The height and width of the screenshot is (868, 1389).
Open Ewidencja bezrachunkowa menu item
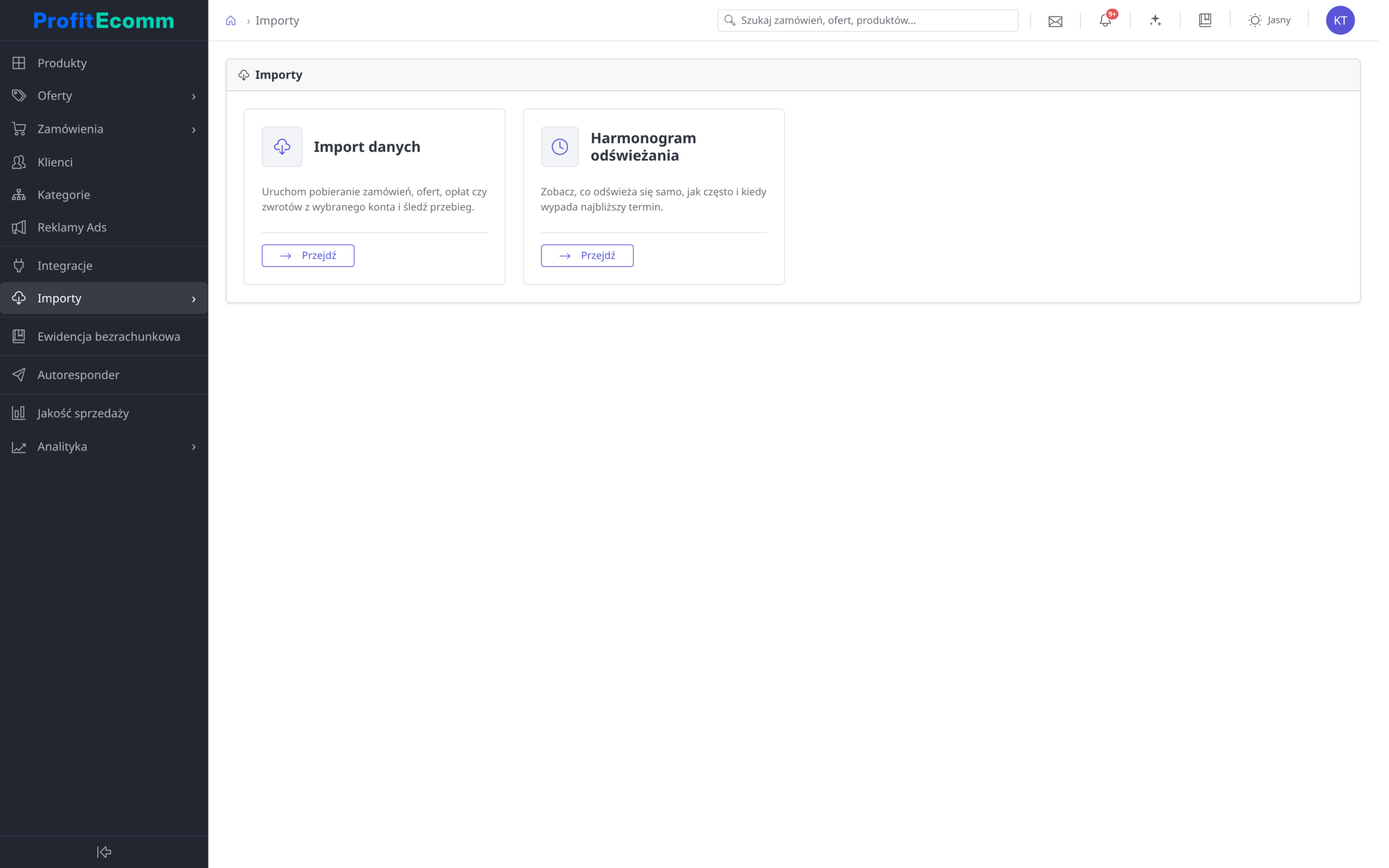coord(104,336)
